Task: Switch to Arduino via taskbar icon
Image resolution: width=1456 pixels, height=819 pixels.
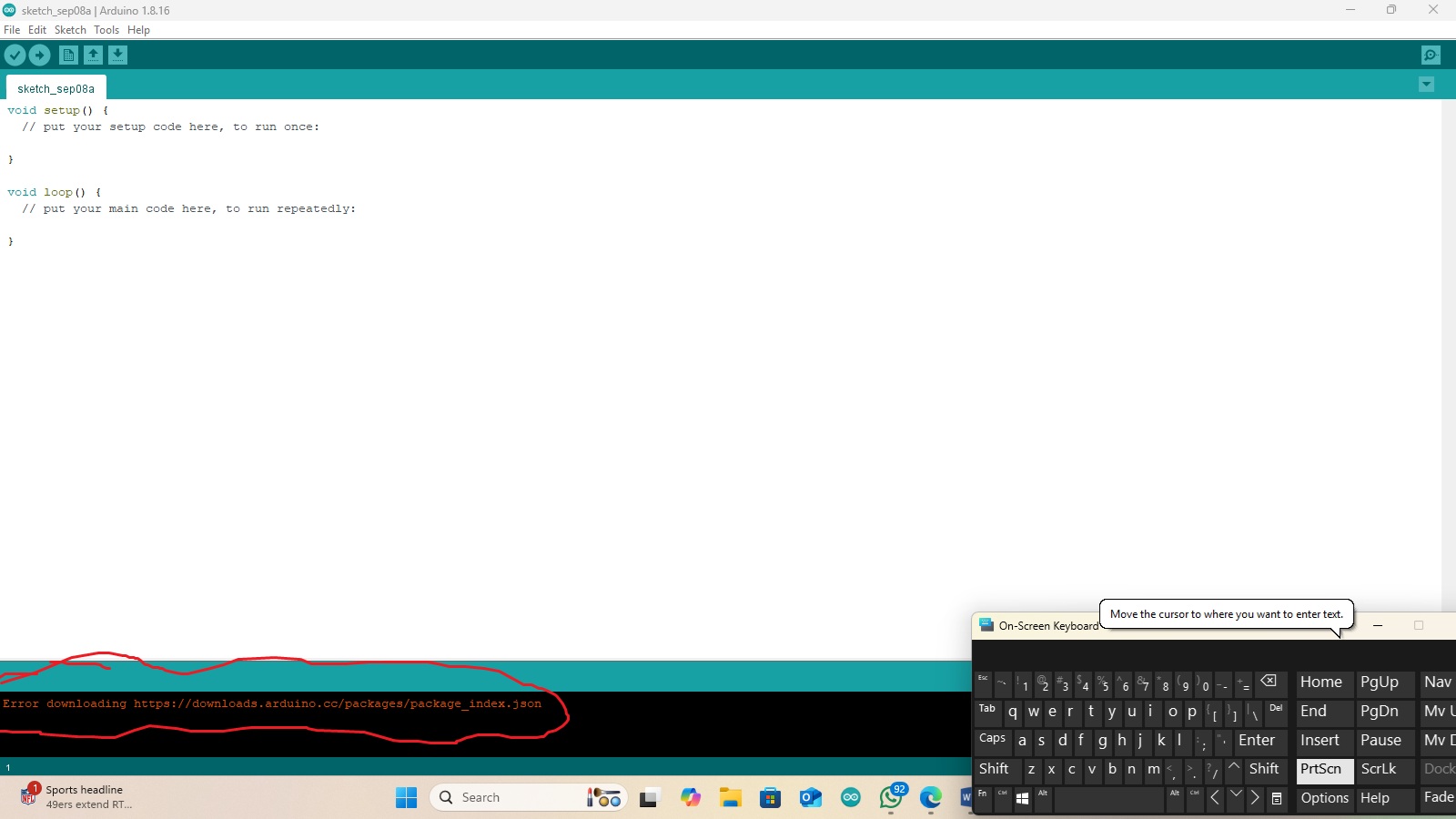Action: coord(851,798)
